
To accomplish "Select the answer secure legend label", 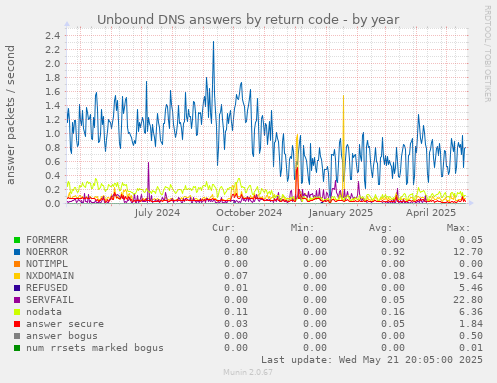I will tap(65, 324).
